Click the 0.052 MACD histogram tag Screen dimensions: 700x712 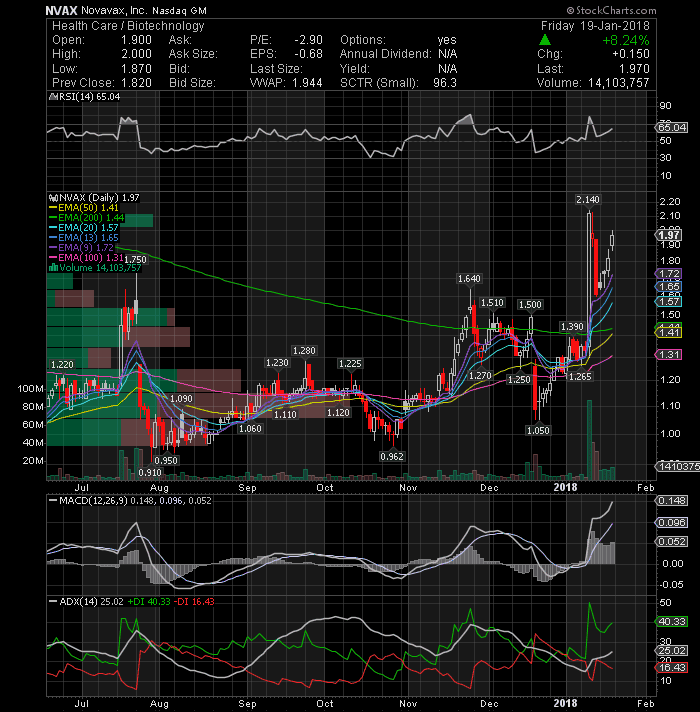(672, 541)
